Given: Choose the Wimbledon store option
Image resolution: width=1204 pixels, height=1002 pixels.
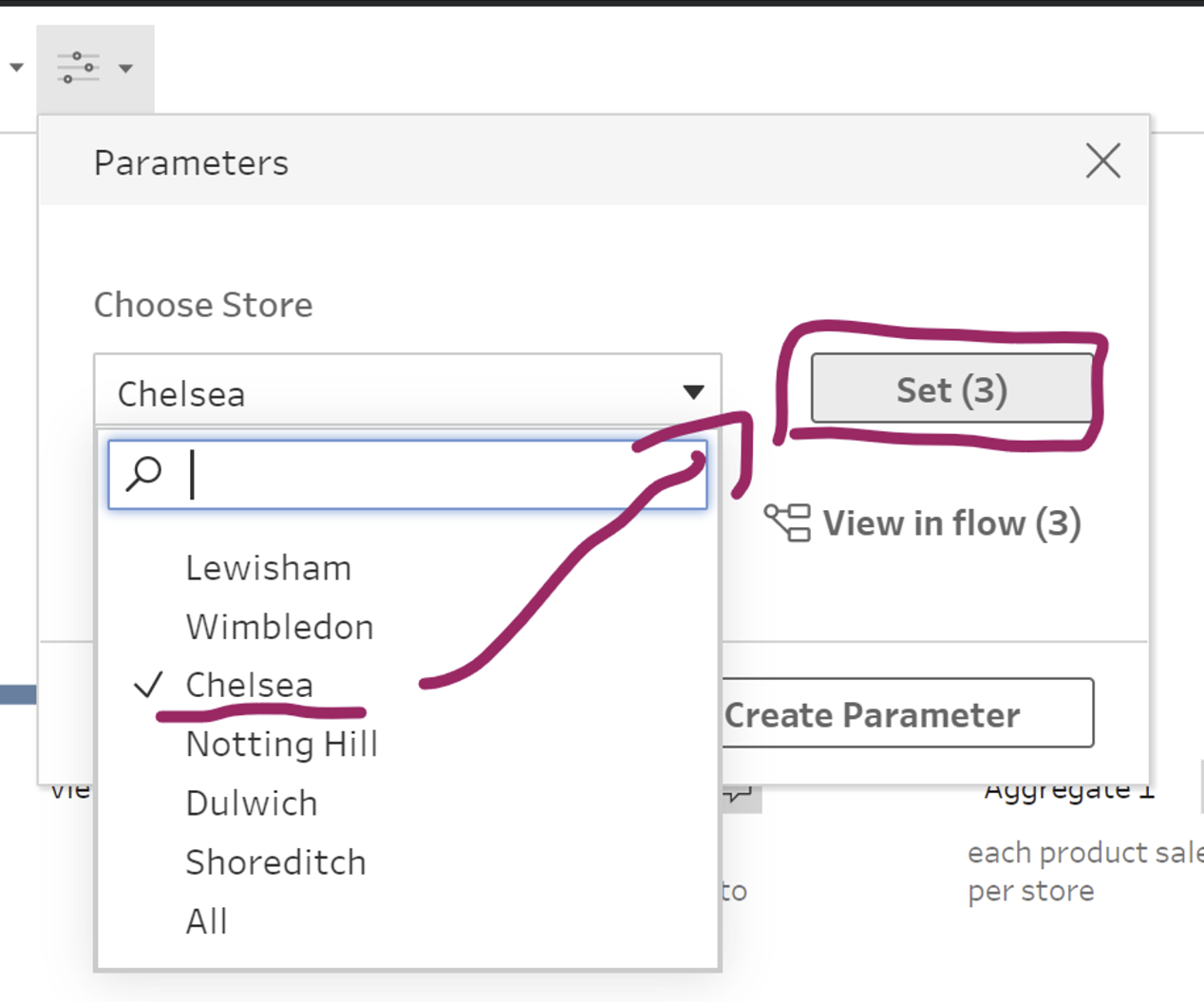Looking at the screenshot, I should (x=279, y=627).
